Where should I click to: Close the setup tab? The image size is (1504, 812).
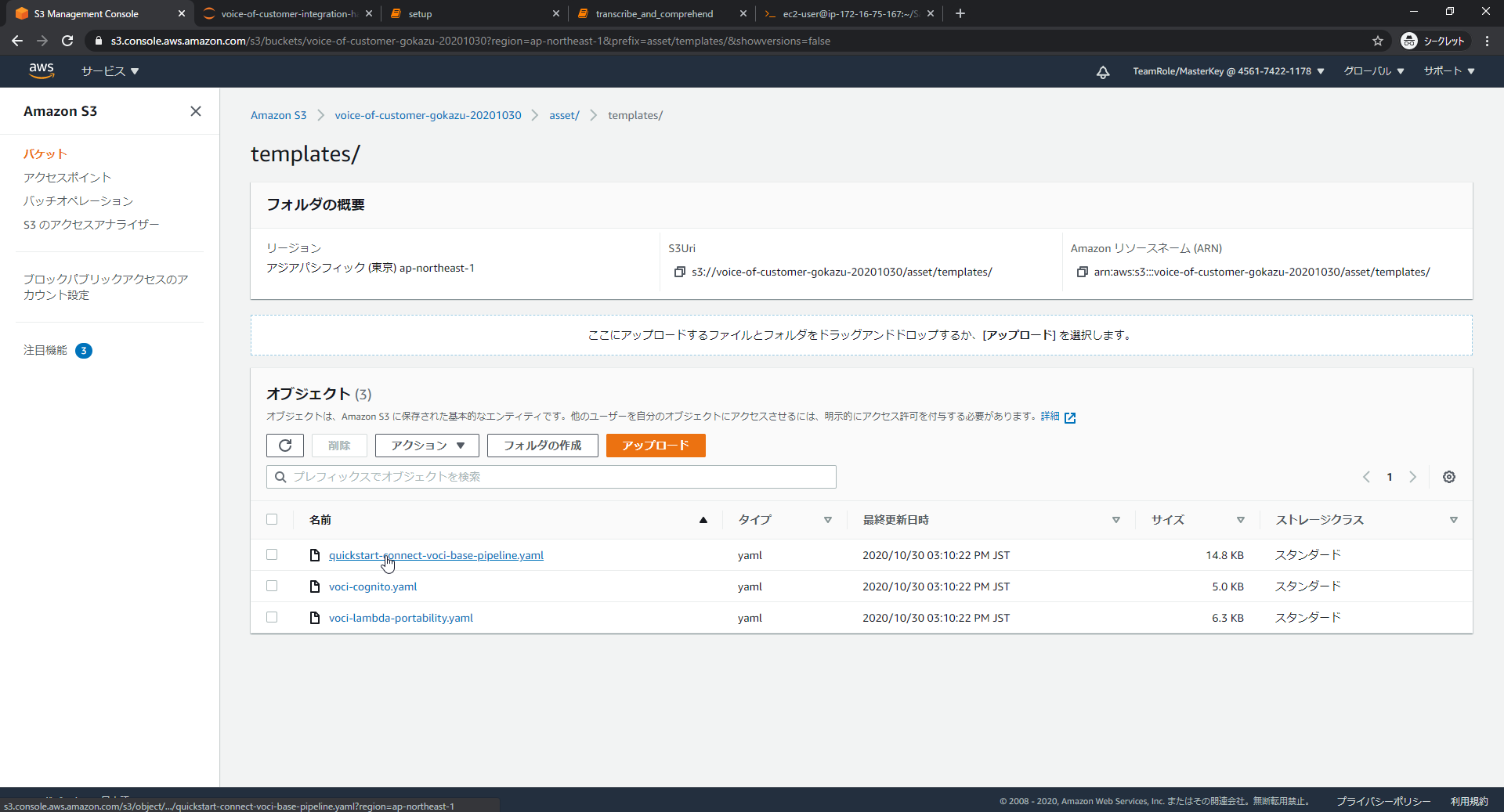[556, 13]
